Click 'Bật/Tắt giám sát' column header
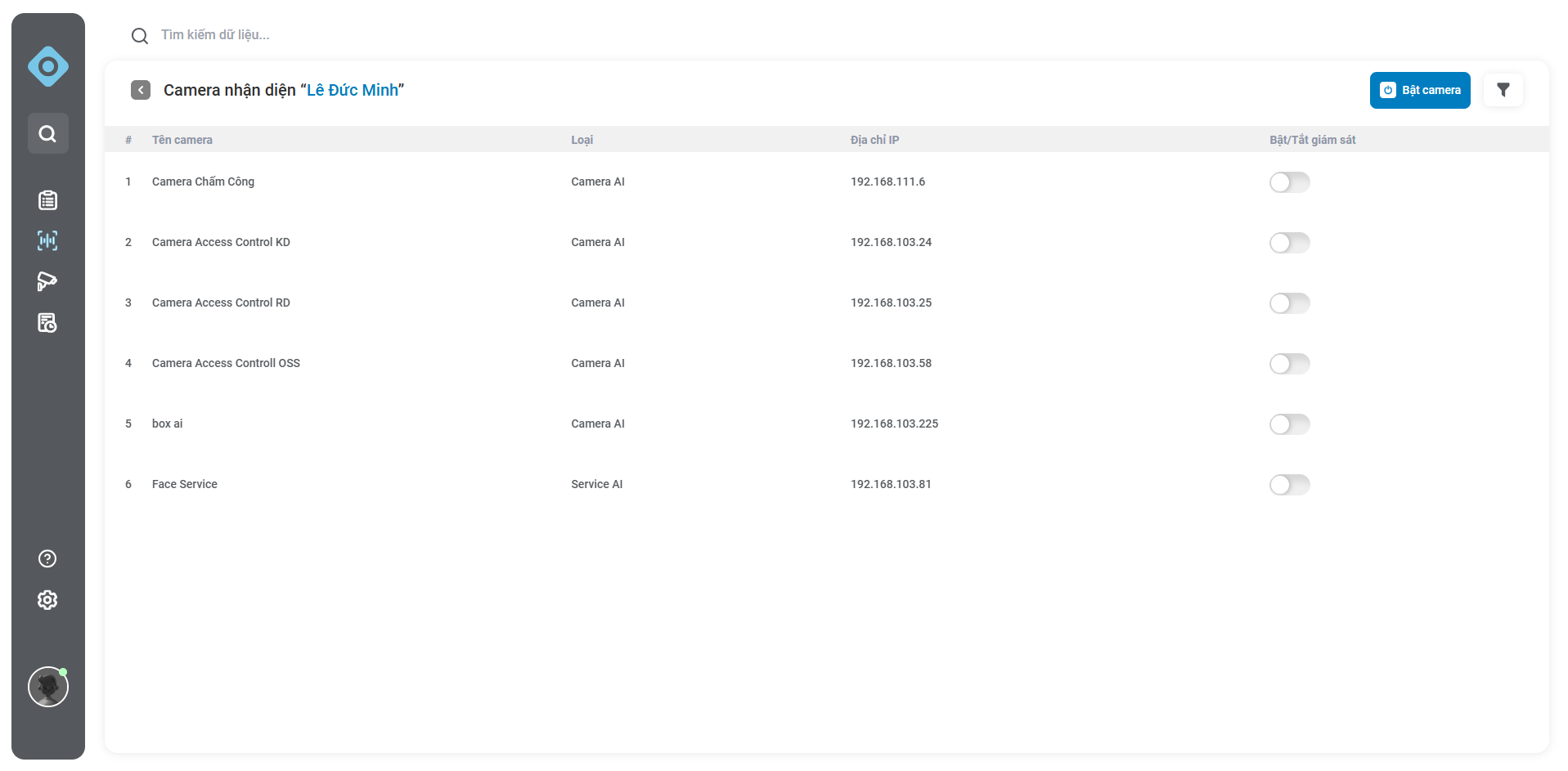Screen dimensions: 1568x771 (x=1313, y=140)
